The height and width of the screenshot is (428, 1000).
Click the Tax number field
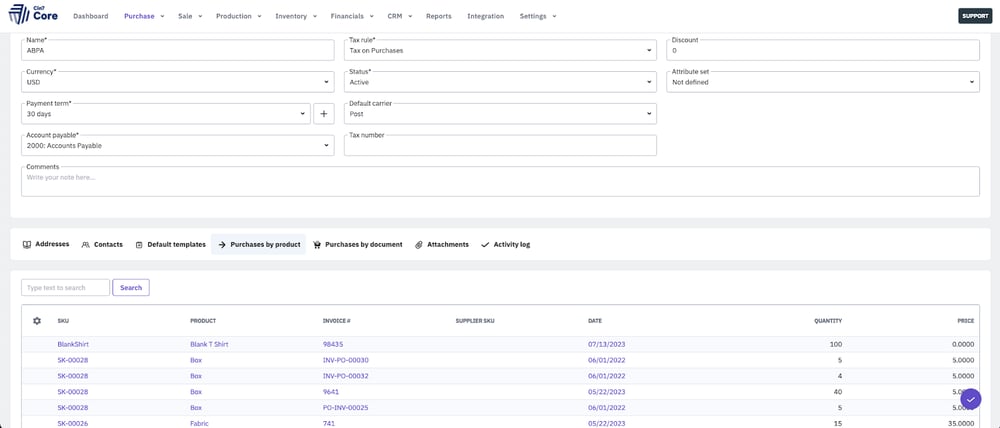500,145
